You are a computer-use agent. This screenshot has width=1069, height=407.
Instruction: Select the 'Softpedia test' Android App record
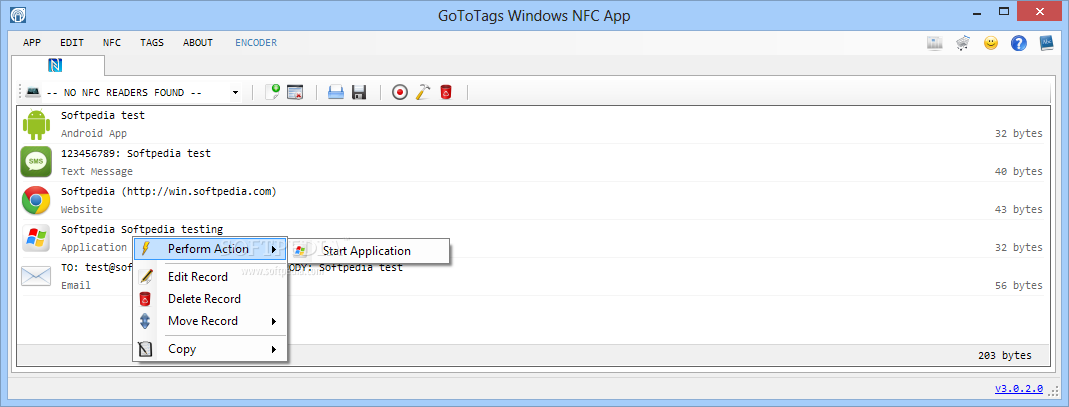pos(532,124)
